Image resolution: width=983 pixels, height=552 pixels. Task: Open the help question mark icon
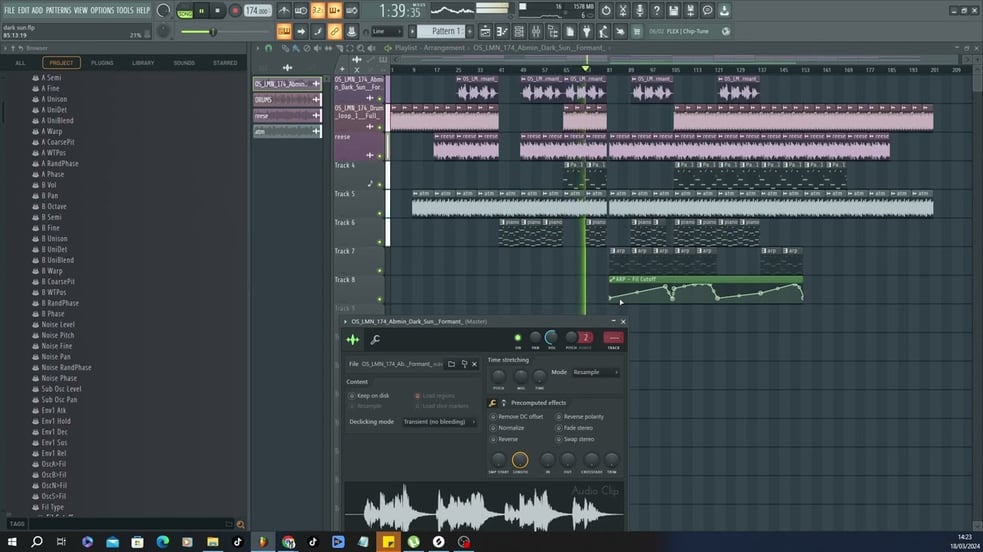coord(656,11)
